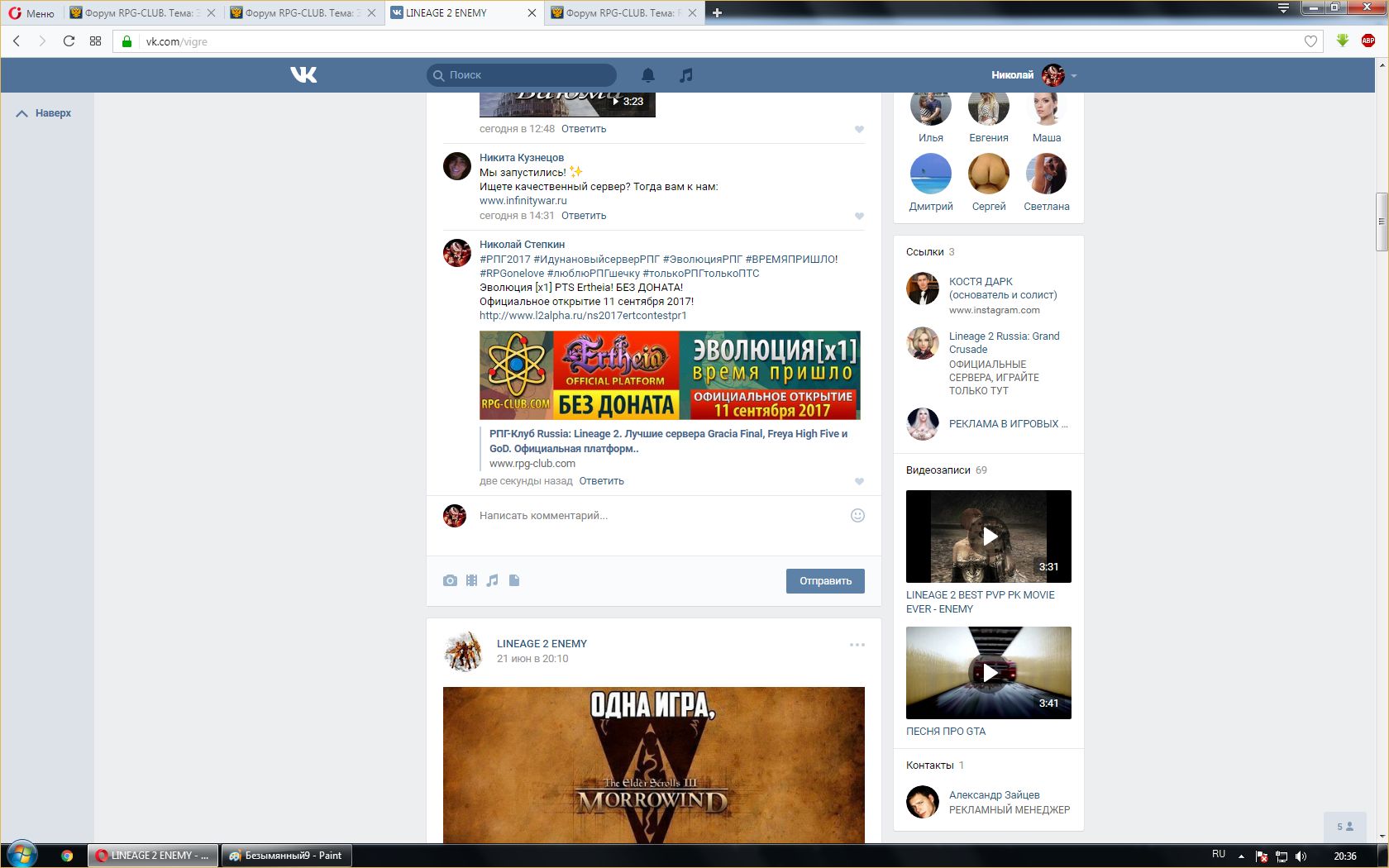
Task: Like the 12:48 comment with the heart
Action: tap(859, 129)
